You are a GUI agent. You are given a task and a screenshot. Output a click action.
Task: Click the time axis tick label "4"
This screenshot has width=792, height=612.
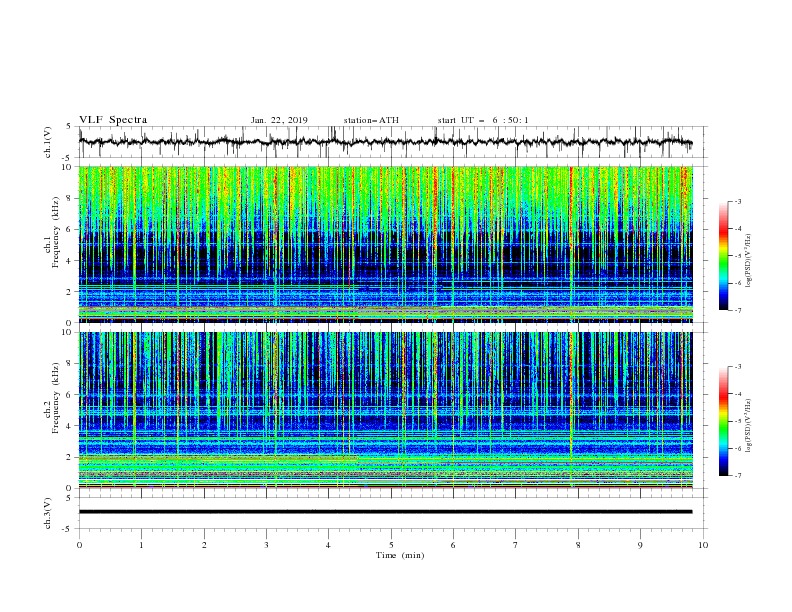(328, 545)
